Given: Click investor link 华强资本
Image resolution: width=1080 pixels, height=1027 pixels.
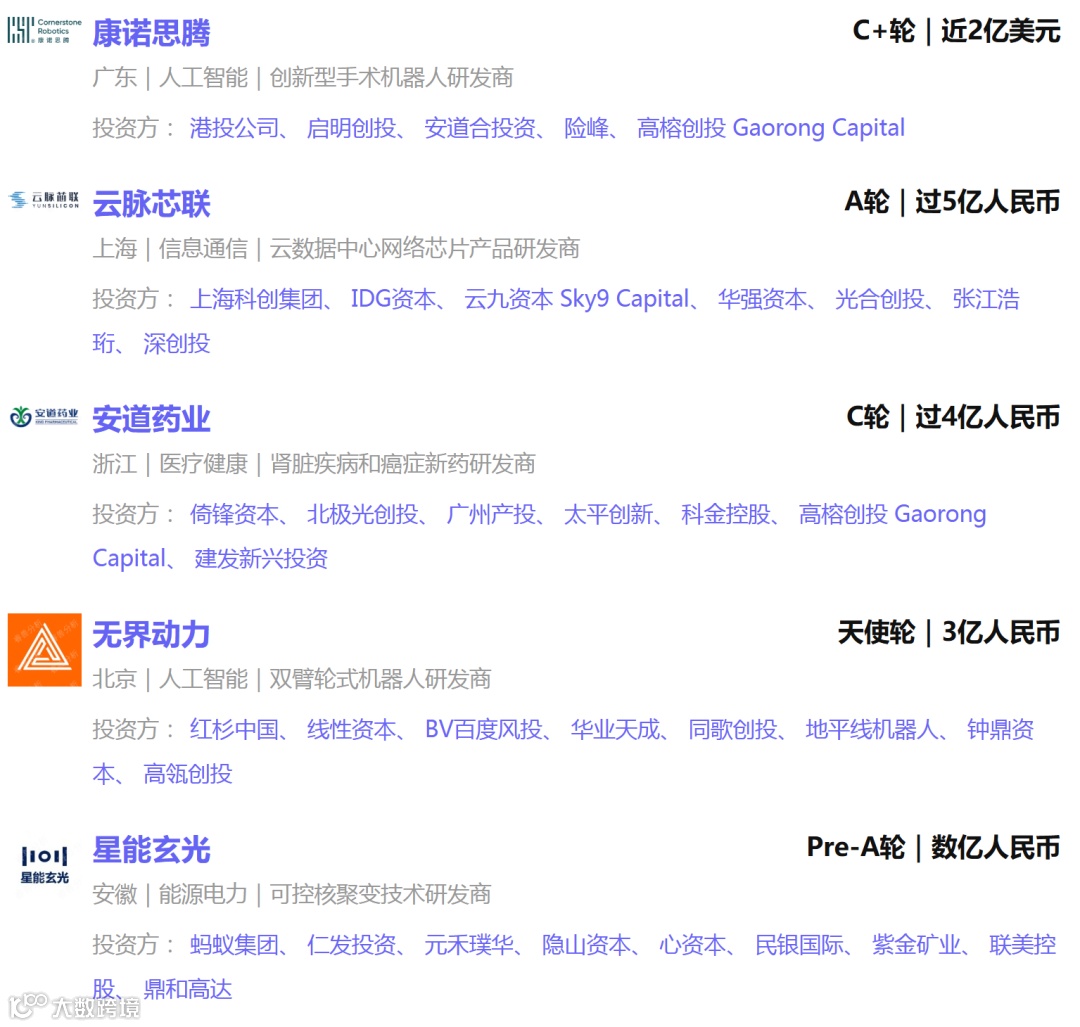Looking at the screenshot, I should tap(762, 299).
